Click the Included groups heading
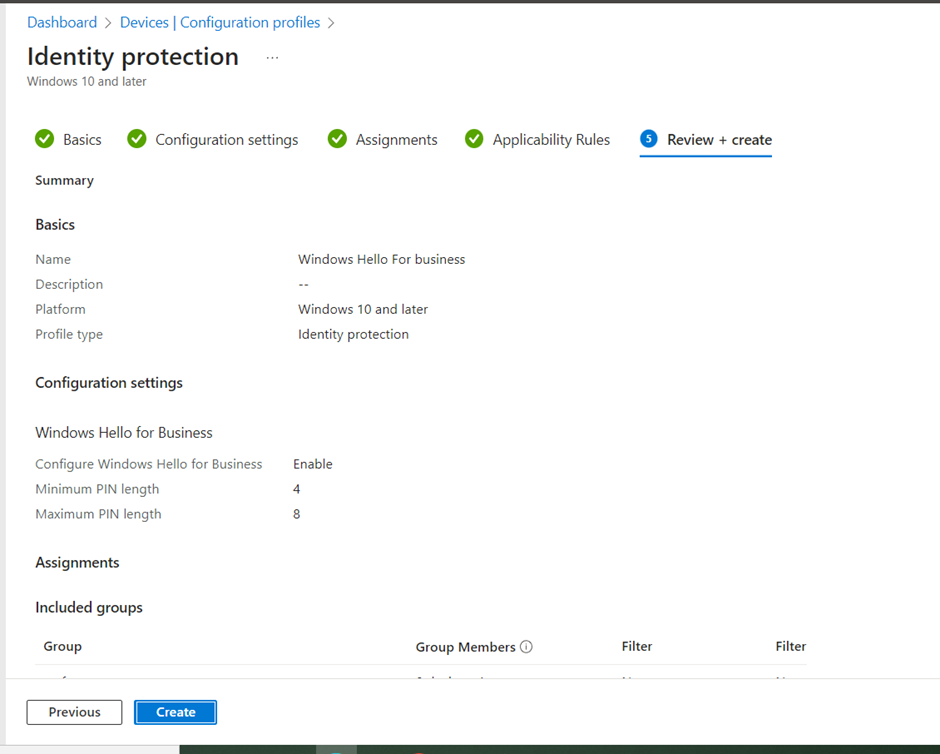 pos(89,608)
